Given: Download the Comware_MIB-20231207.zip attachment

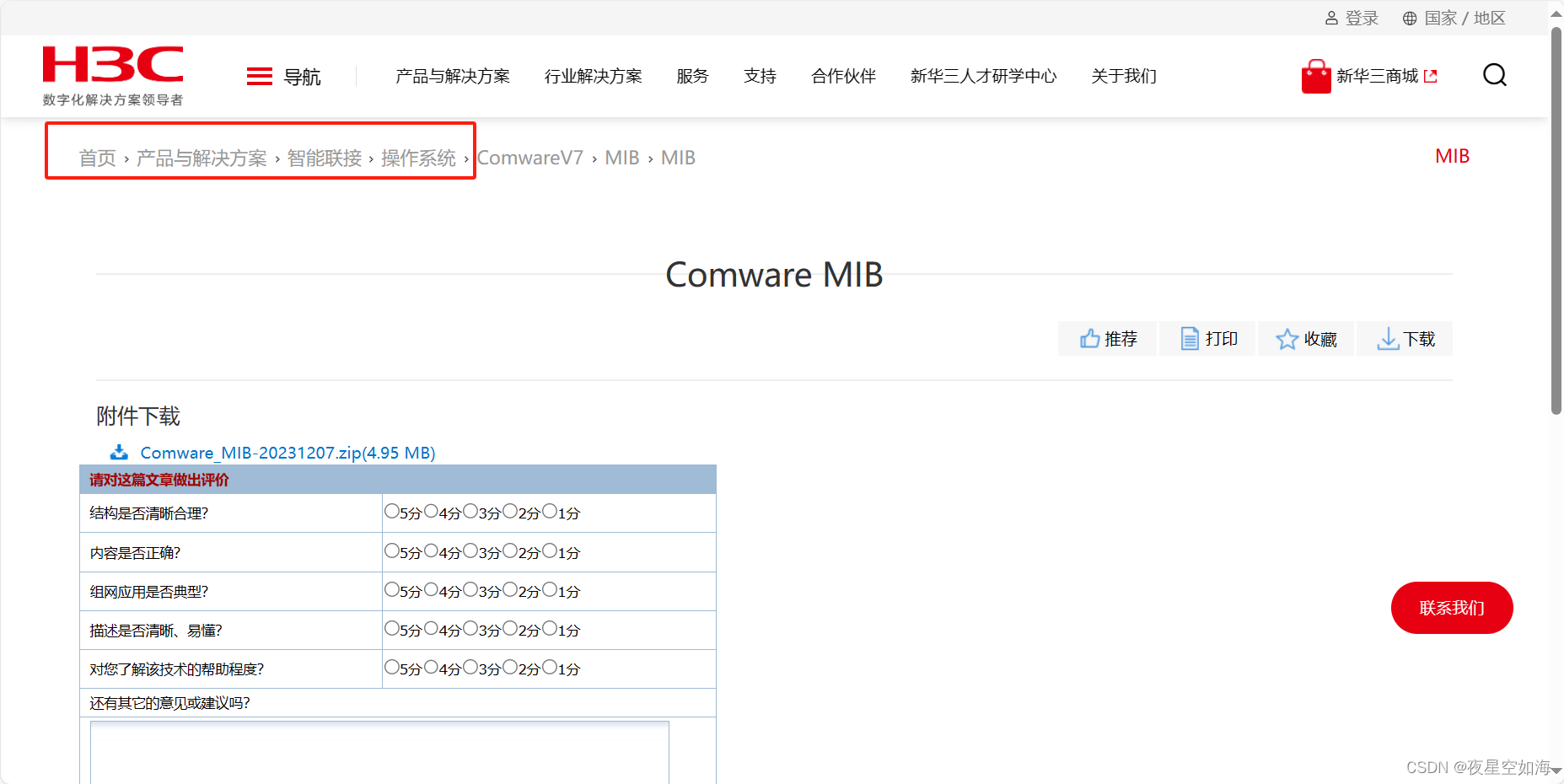Looking at the screenshot, I should [287, 453].
